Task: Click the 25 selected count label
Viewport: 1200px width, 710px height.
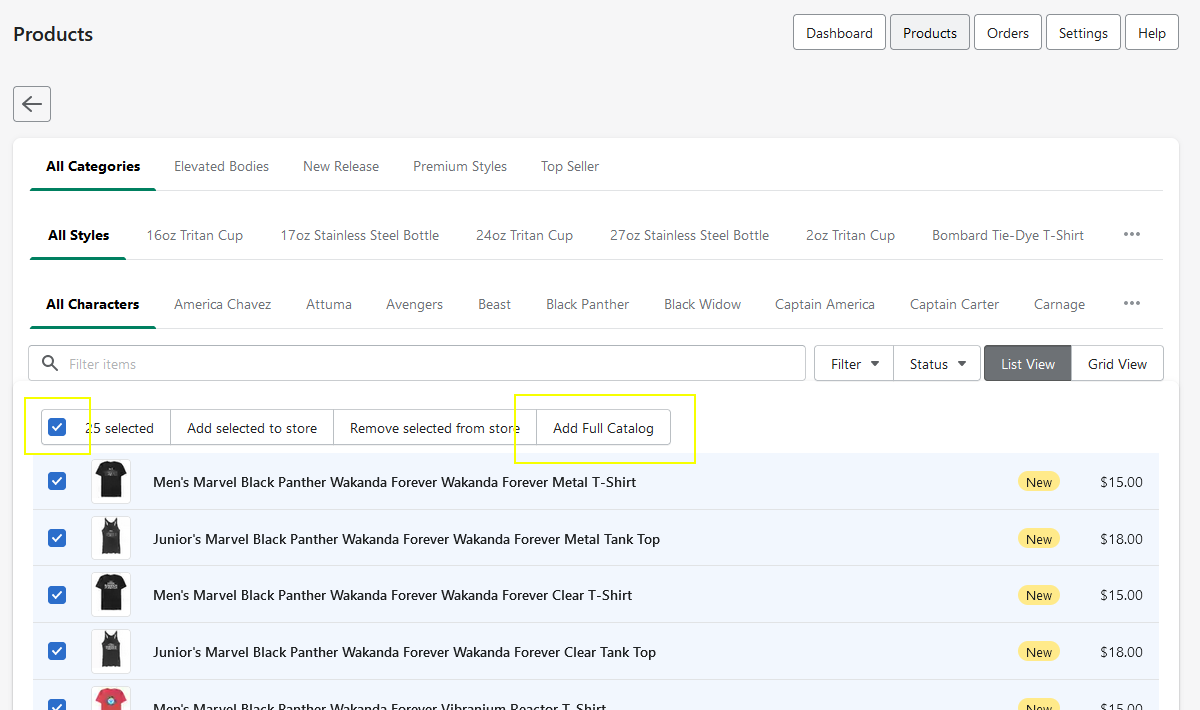Action: pyautogui.click(x=119, y=428)
